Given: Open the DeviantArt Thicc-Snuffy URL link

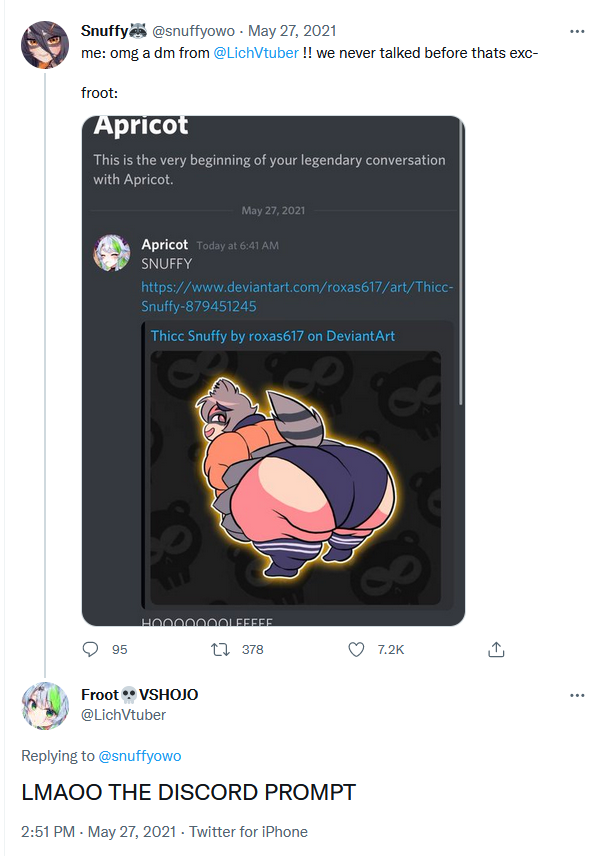Looking at the screenshot, I should point(297,297).
